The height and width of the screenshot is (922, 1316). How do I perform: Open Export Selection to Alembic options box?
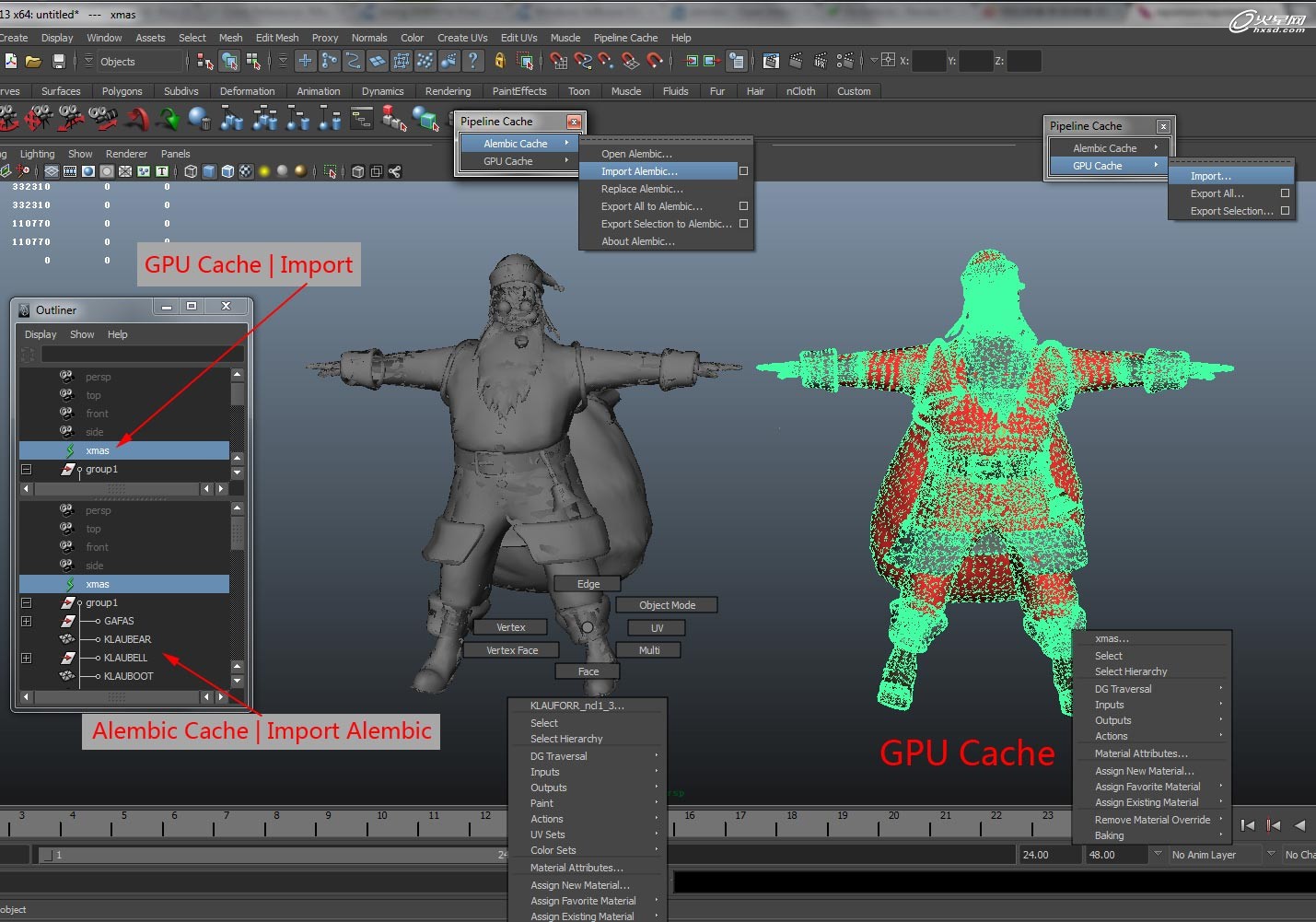pyautogui.click(x=743, y=224)
